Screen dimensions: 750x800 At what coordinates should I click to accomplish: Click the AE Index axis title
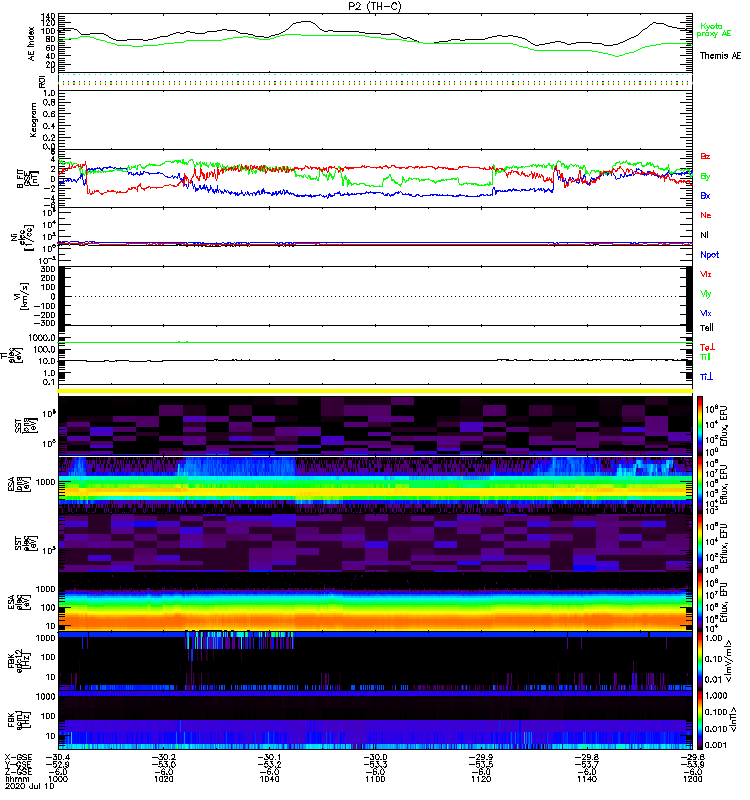(x=32, y=44)
